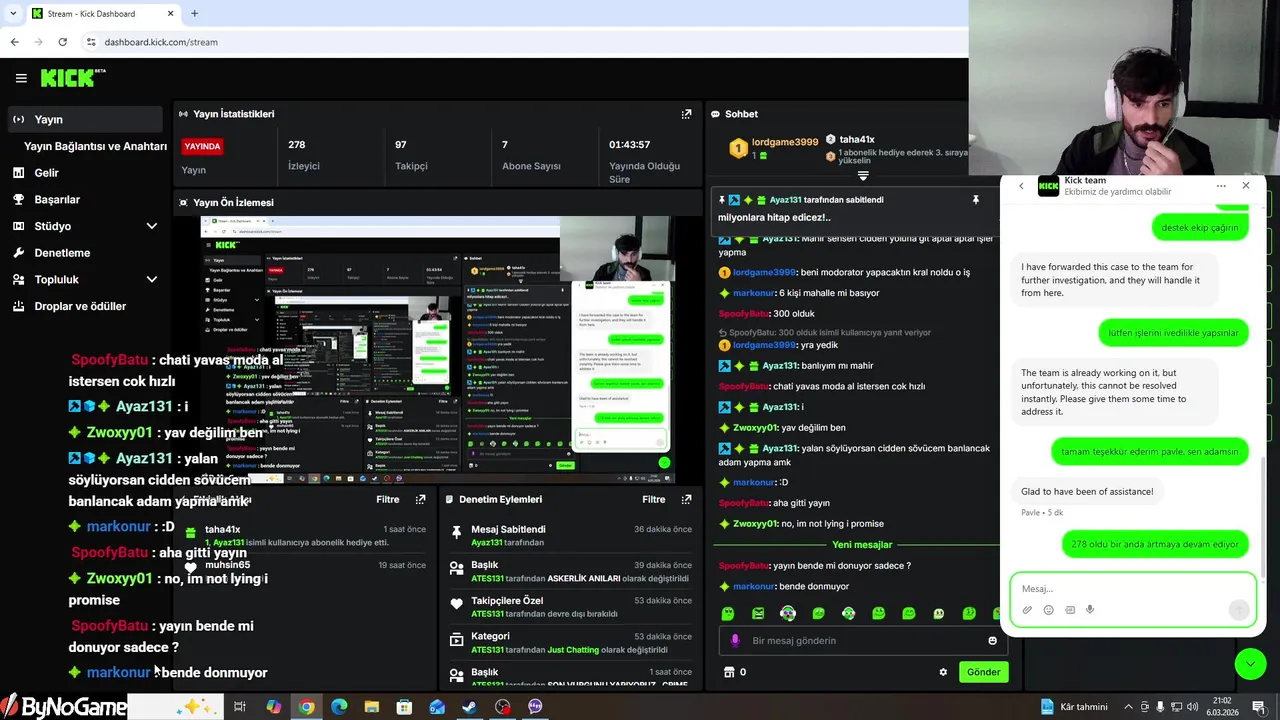This screenshot has width=1280, height=720.
Task: Open Task View from the taskbar
Action: click(x=240, y=707)
